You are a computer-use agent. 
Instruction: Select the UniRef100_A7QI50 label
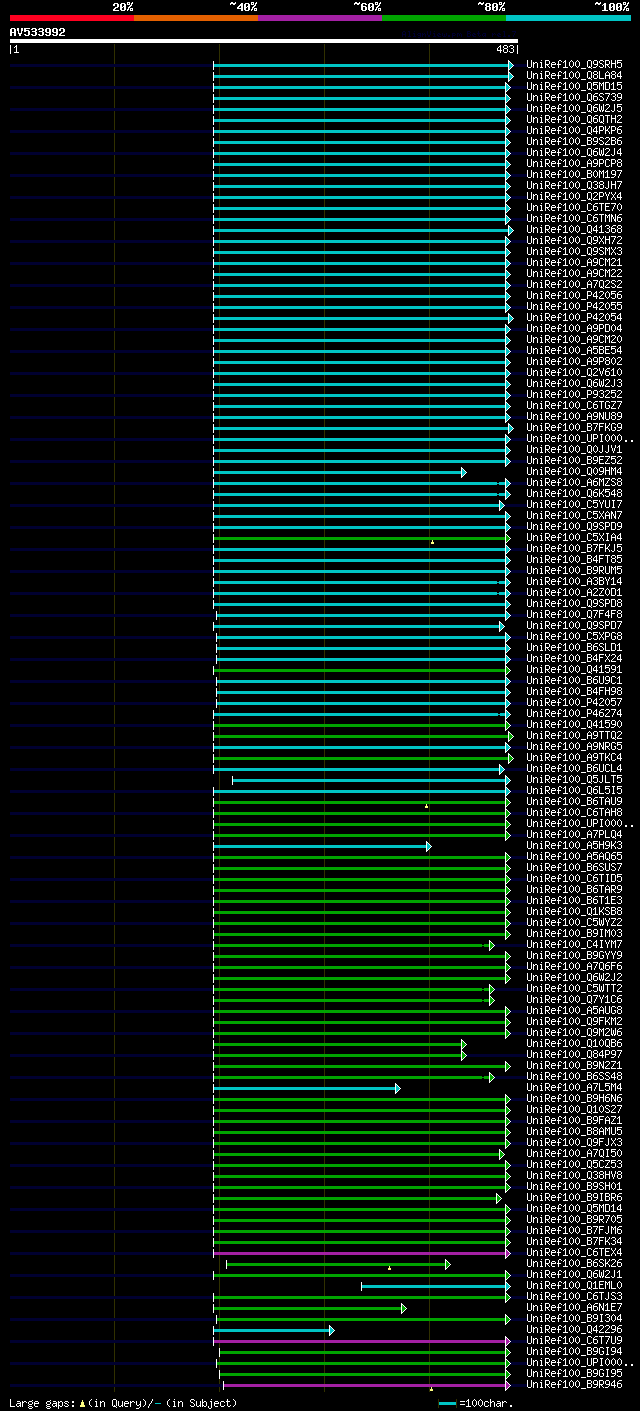574,1153
